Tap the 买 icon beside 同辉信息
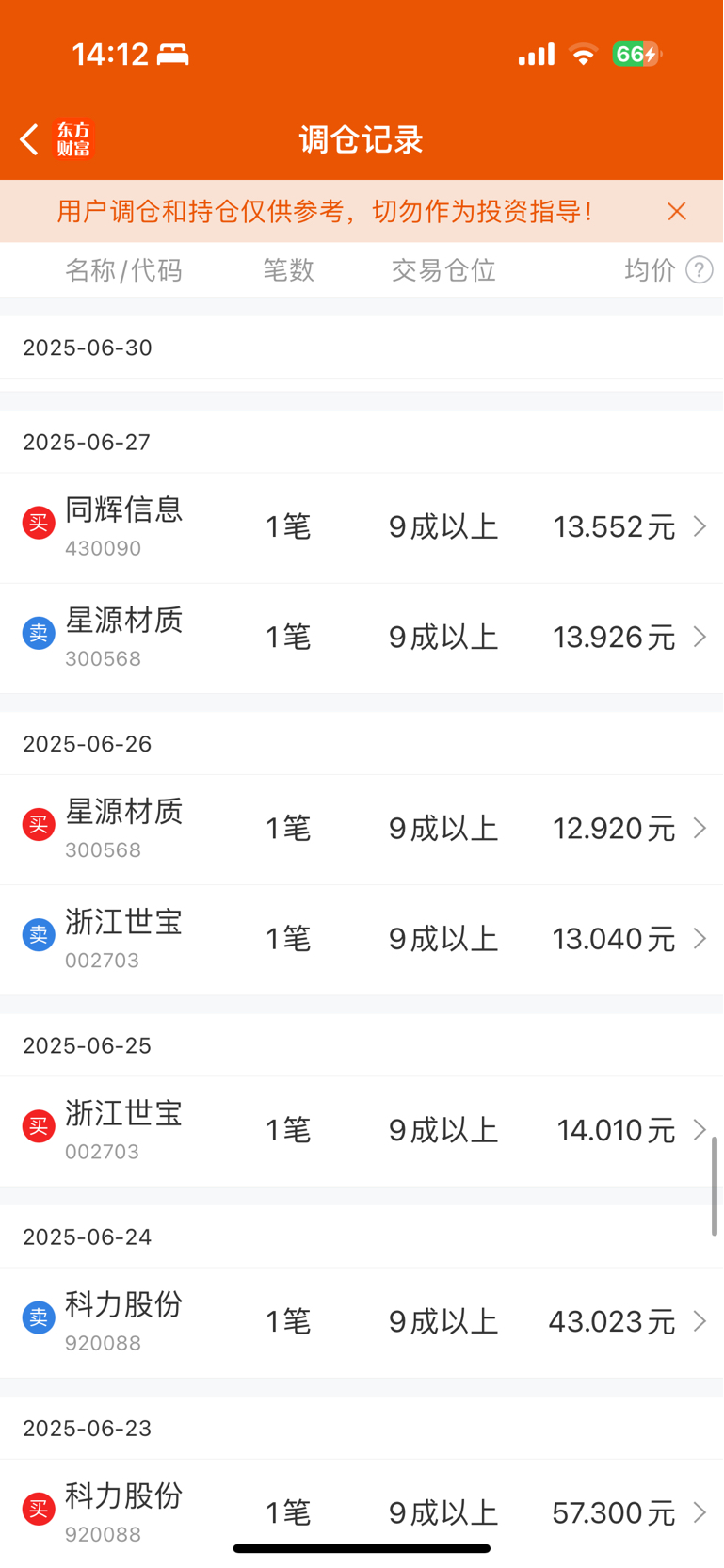The image size is (724, 1568). 39,523
